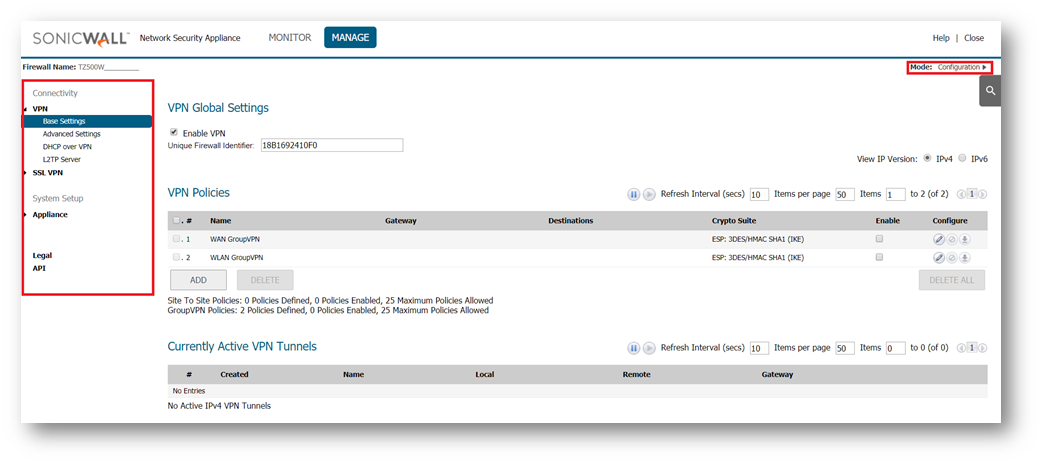Go to previous page of VPN Policies

coord(961,194)
